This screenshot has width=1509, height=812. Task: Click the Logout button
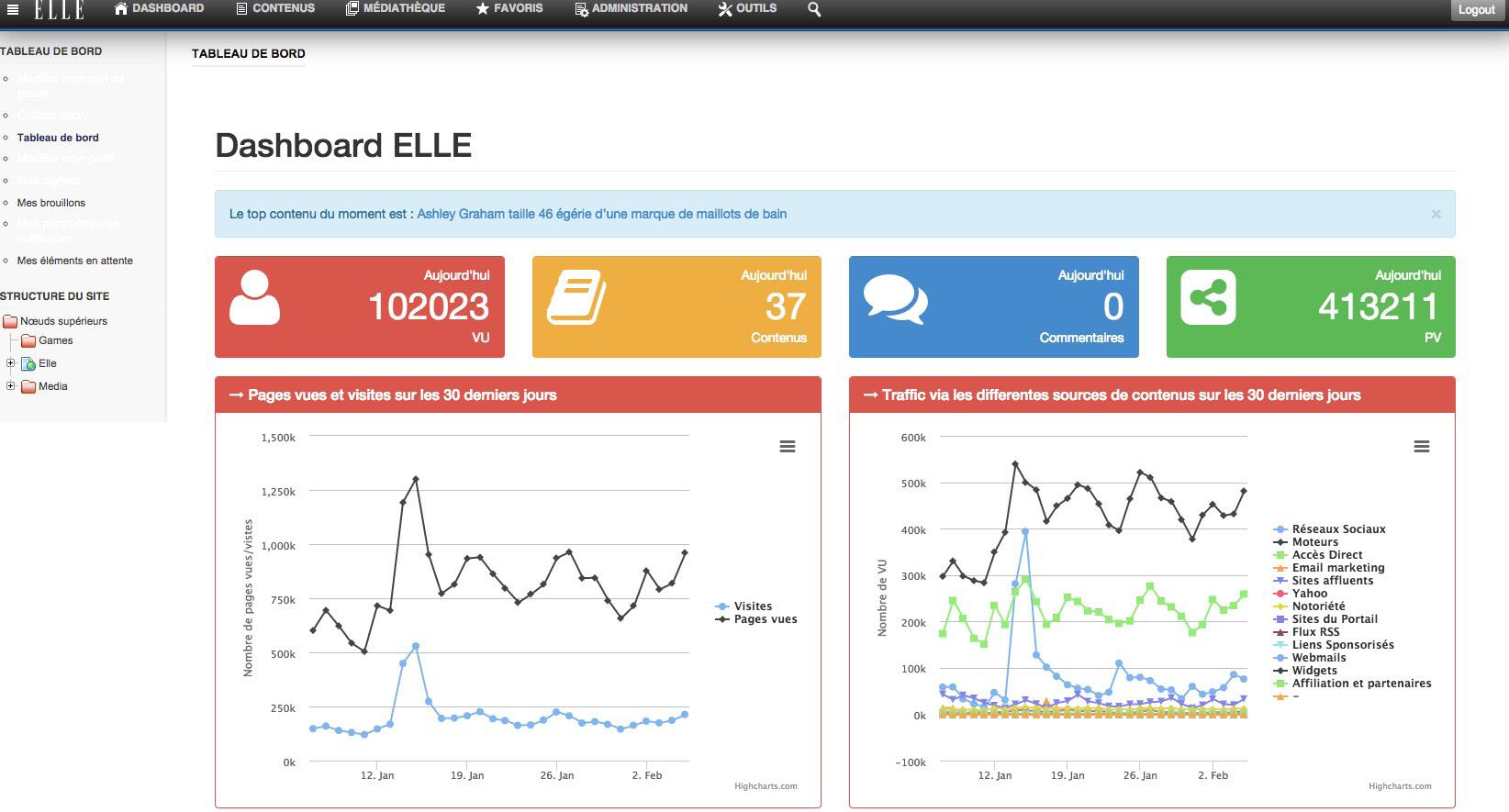tap(1476, 9)
